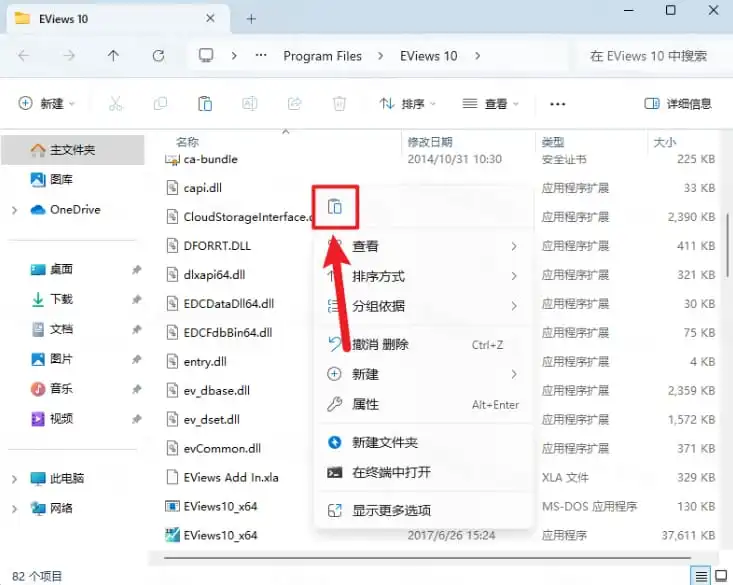Click the toolbar Copy icon

click(160, 103)
